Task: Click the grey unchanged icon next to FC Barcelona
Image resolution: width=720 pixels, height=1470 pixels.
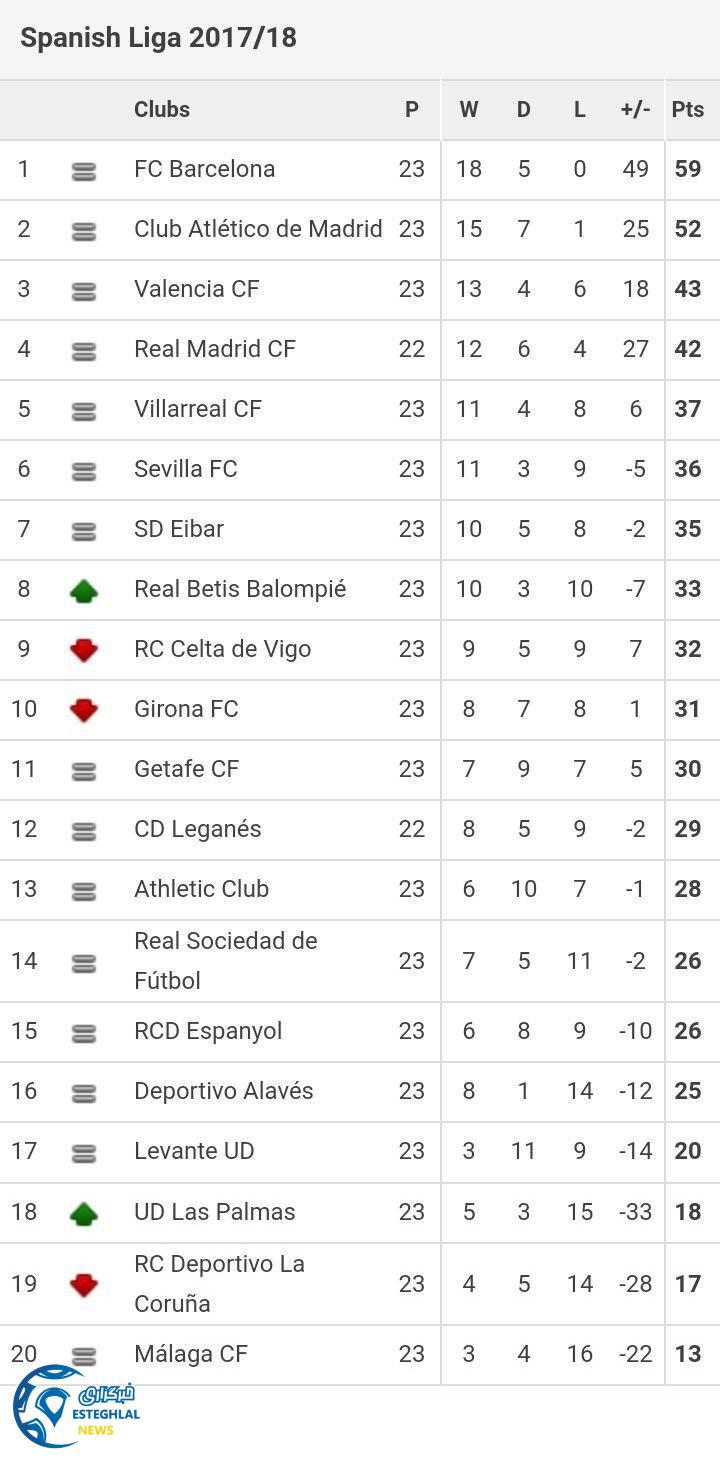Action: pyautogui.click(x=84, y=172)
